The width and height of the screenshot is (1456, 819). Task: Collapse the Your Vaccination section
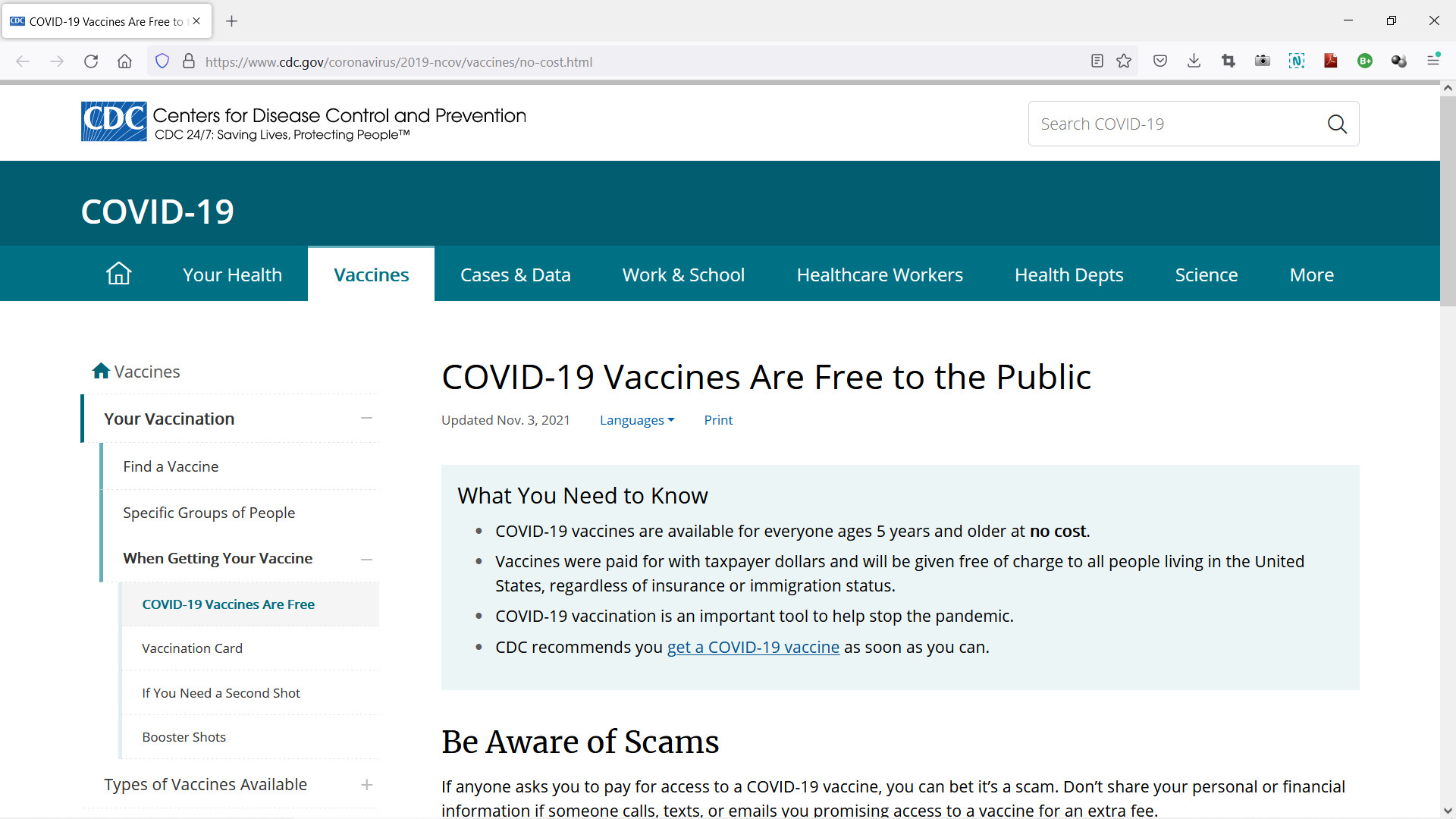[366, 419]
